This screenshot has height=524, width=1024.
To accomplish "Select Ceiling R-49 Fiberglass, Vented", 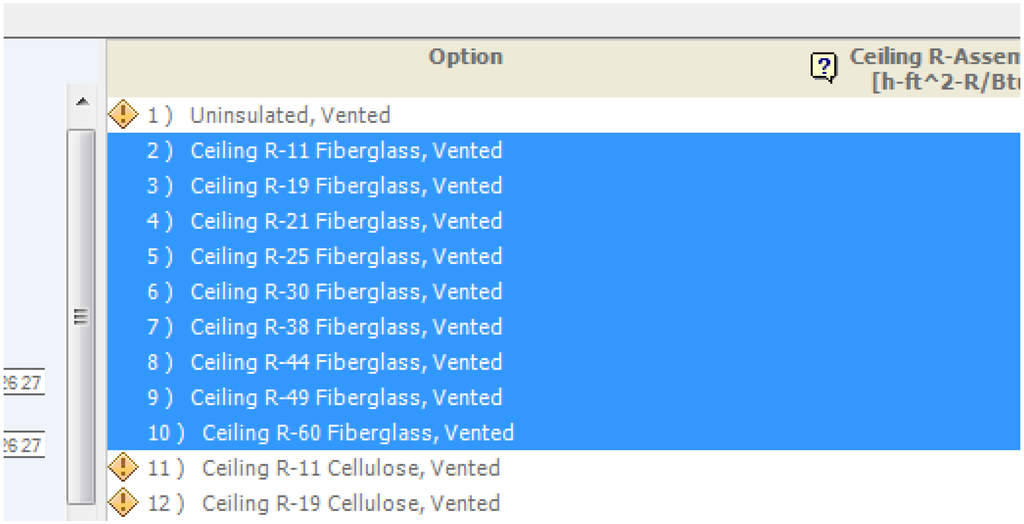I will tap(346, 397).
